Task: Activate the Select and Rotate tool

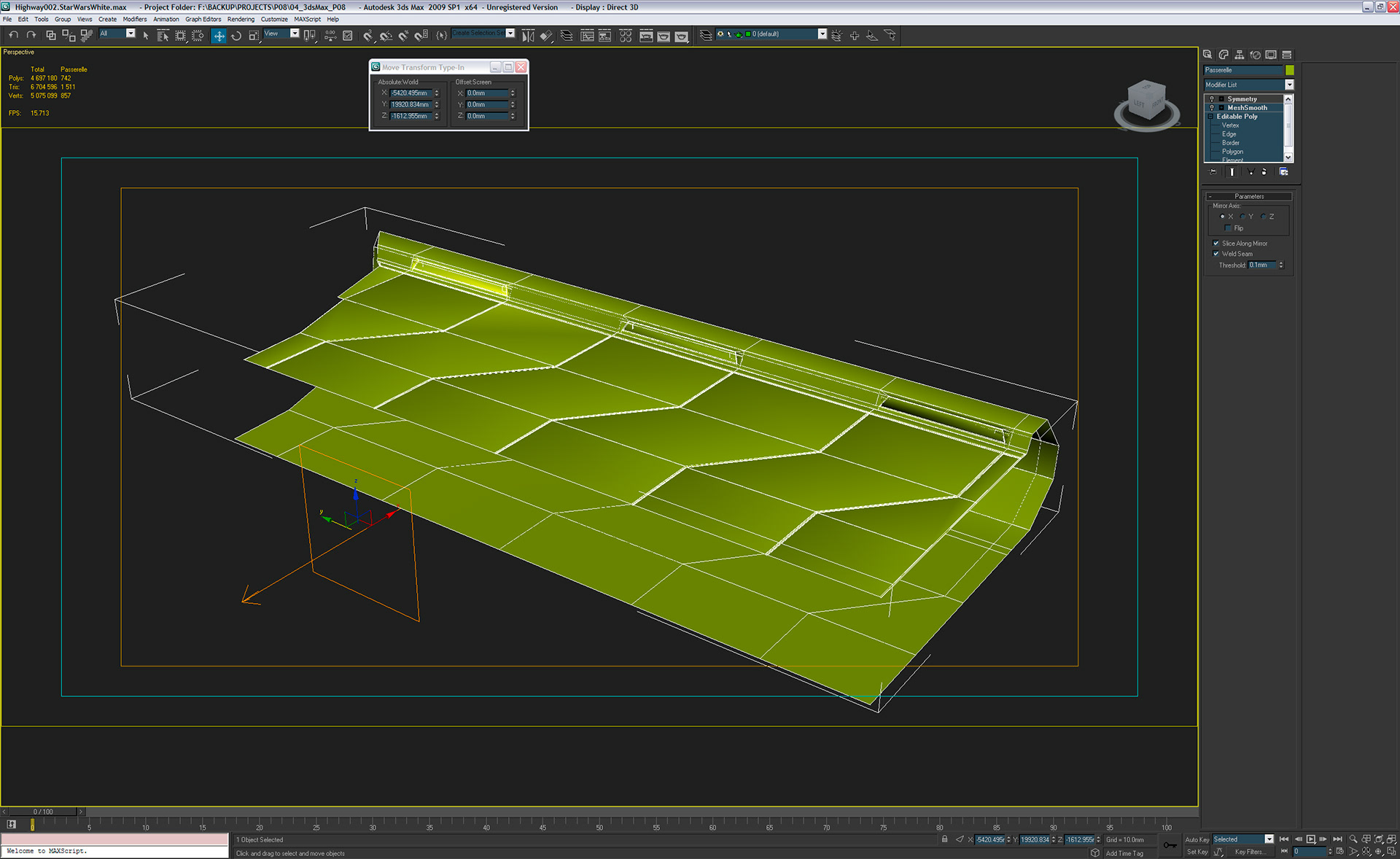Action: click(236, 35)
